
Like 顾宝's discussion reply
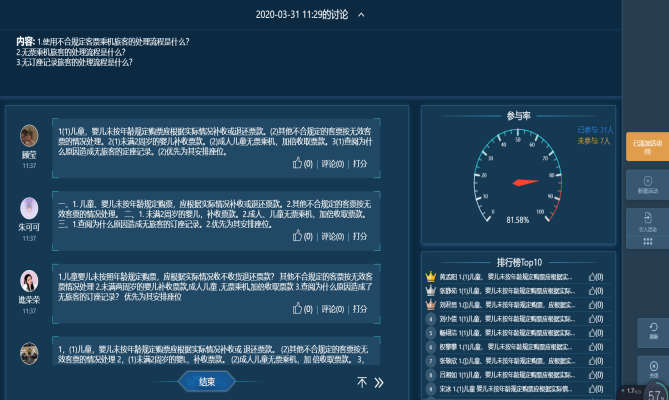pyautogui.click(x=297, y=164)
